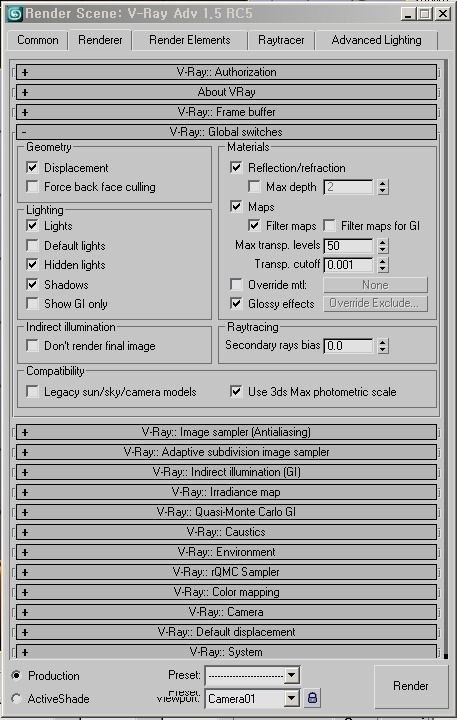Switch to the Render Elements tab
Viewport: 457px width, 720px height.
pyautogui.click(x=190, y=40)
